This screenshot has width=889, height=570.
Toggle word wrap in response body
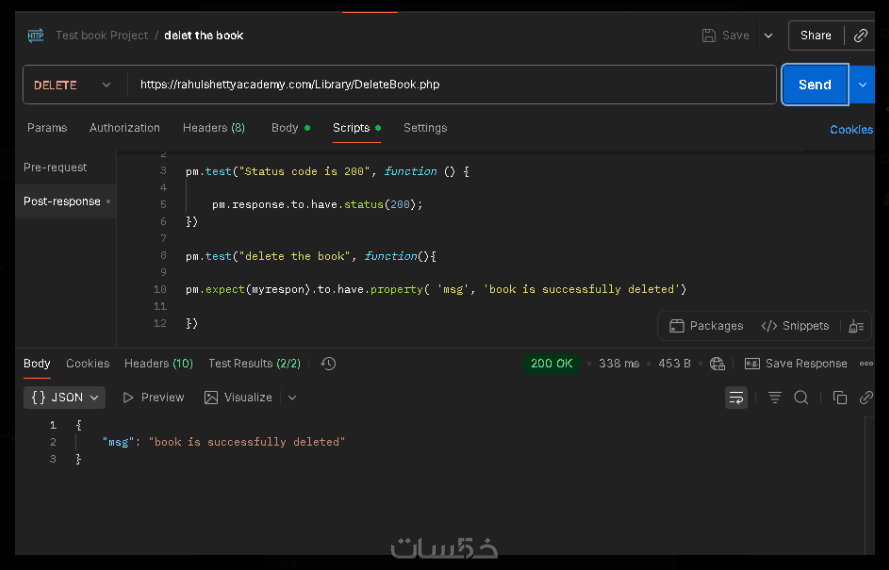tap(736, 398)
